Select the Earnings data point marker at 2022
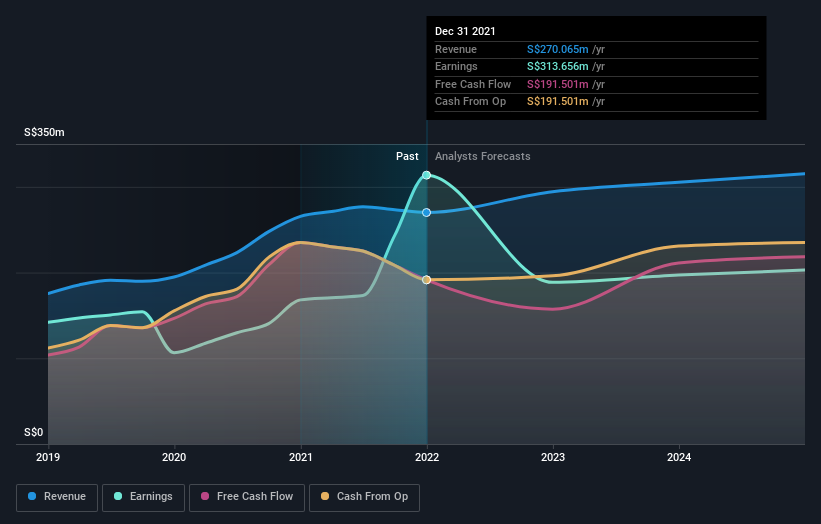821x524 pixels. point(427,175)
